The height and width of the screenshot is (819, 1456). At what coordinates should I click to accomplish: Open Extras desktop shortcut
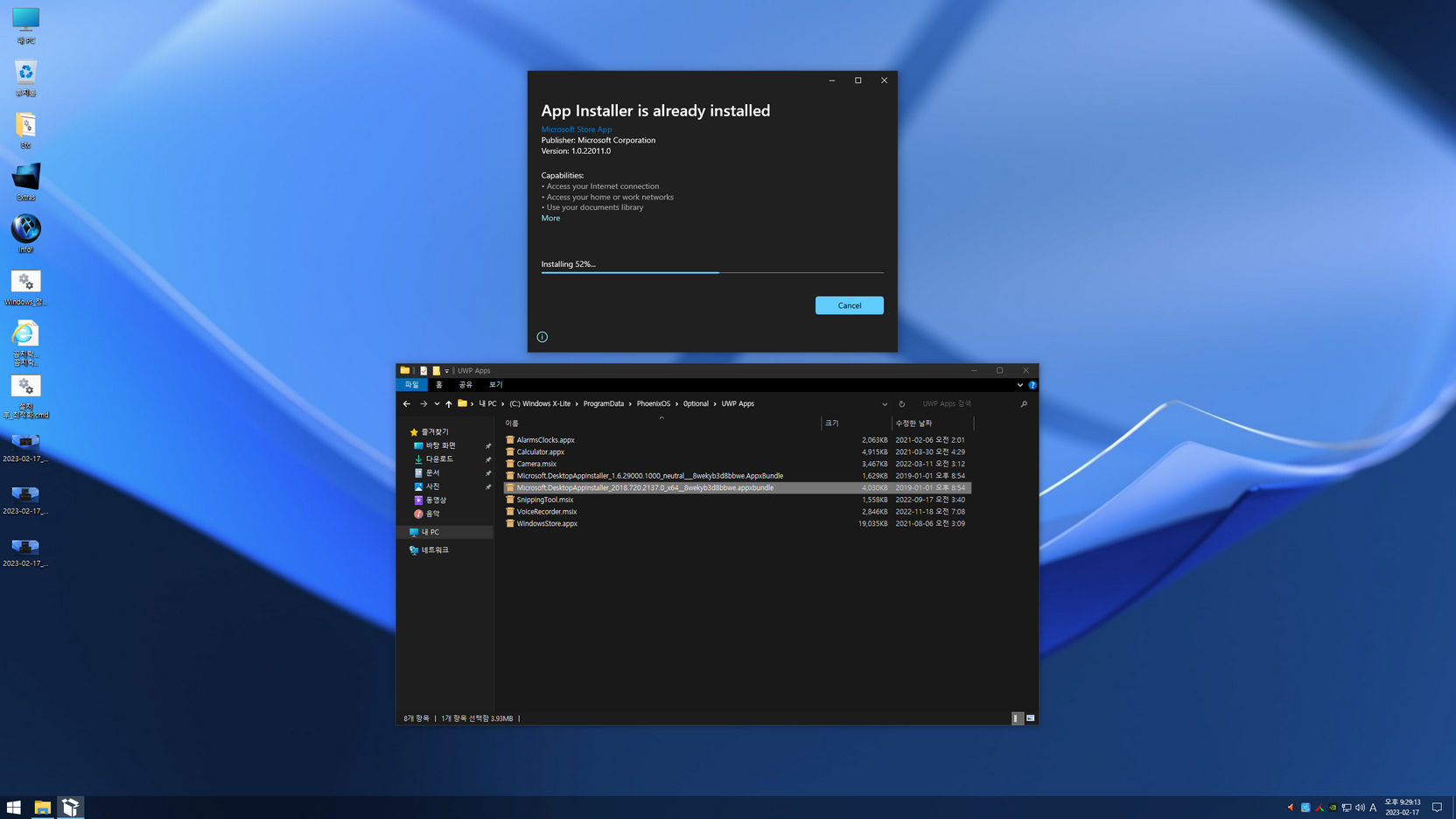click(25, 182)
